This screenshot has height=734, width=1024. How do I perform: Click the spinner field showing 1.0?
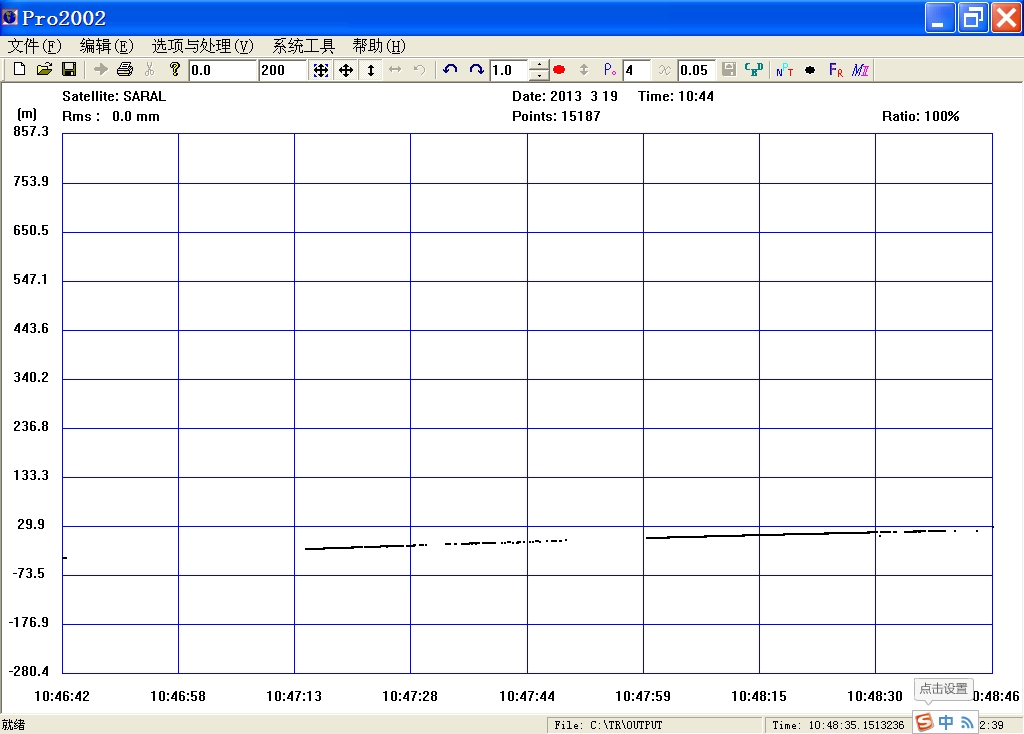point(510,70)
